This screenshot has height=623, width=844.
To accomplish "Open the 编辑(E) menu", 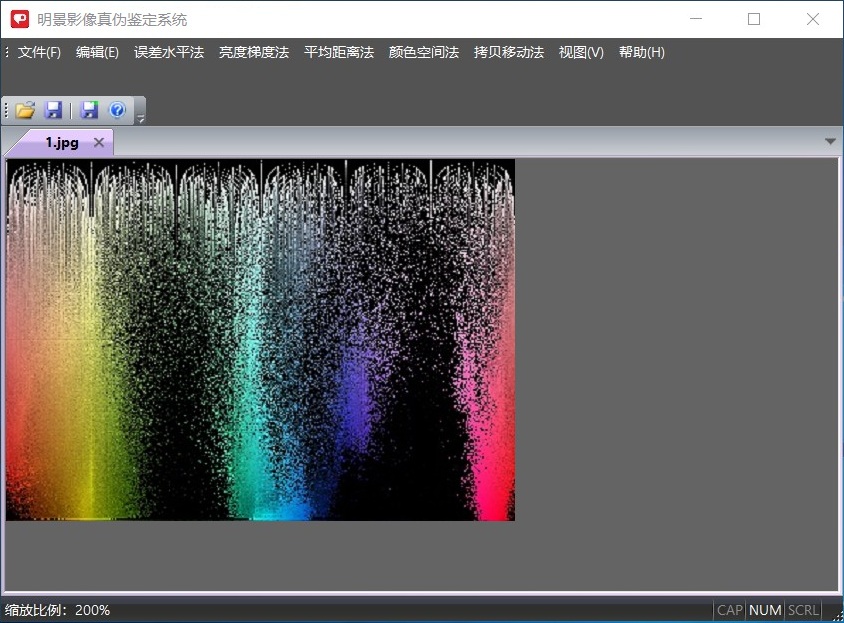I will pyautogui.click(x=97, y=52).
